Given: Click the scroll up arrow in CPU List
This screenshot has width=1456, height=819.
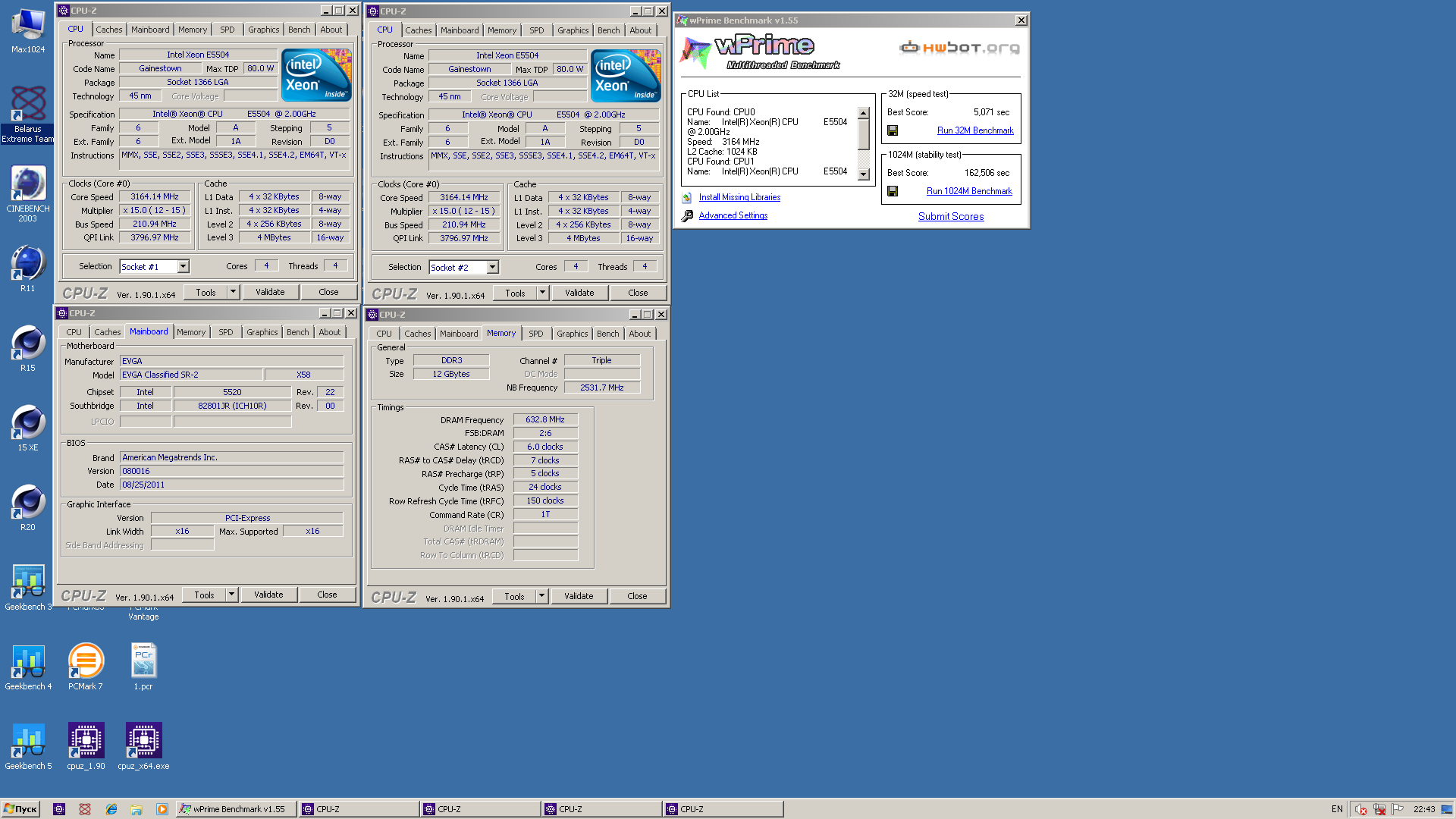Looking at the screenshot, I should coord(863,113).
